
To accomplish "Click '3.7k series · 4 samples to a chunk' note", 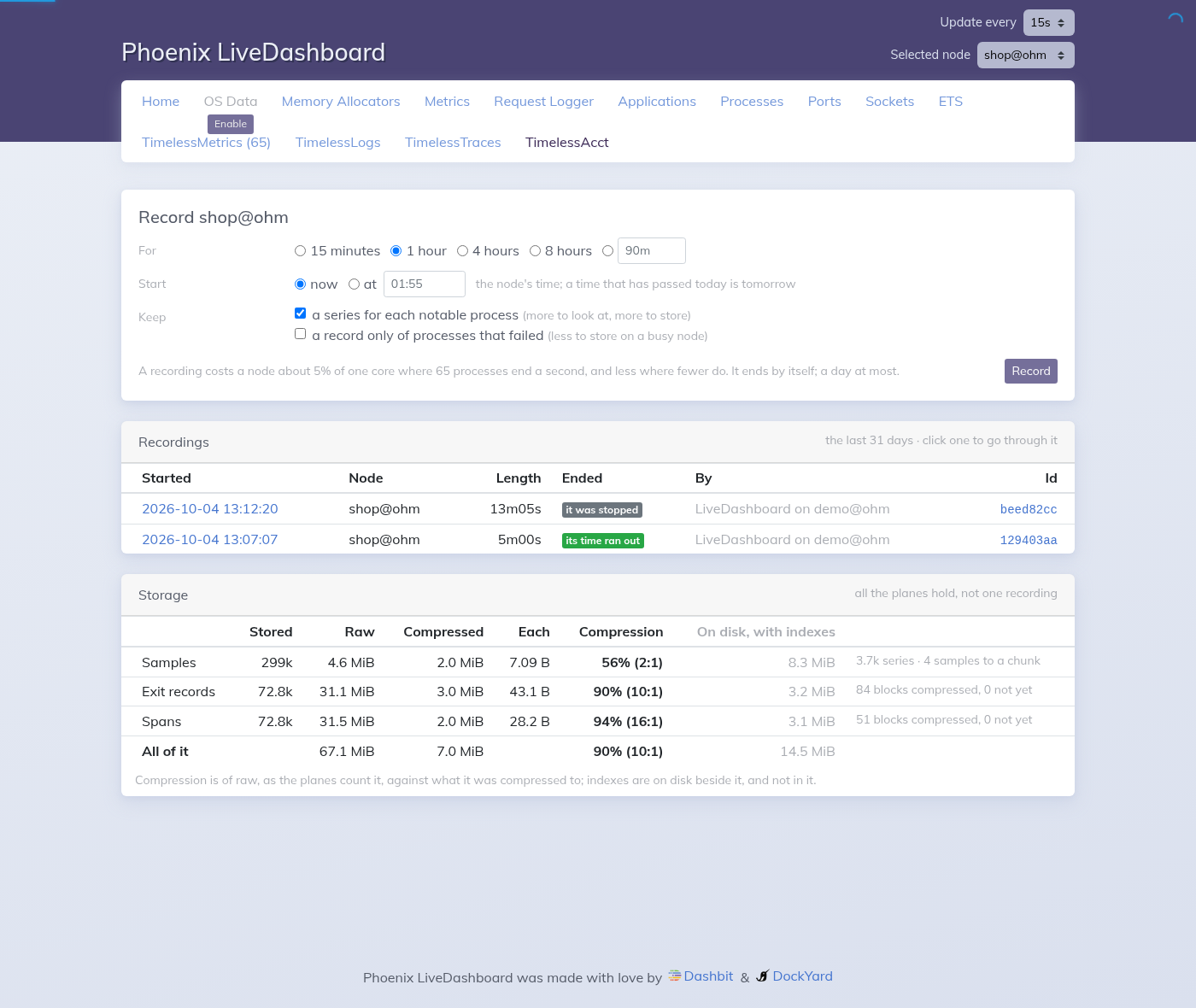I will pyautogui.click(x=948, y=661).
